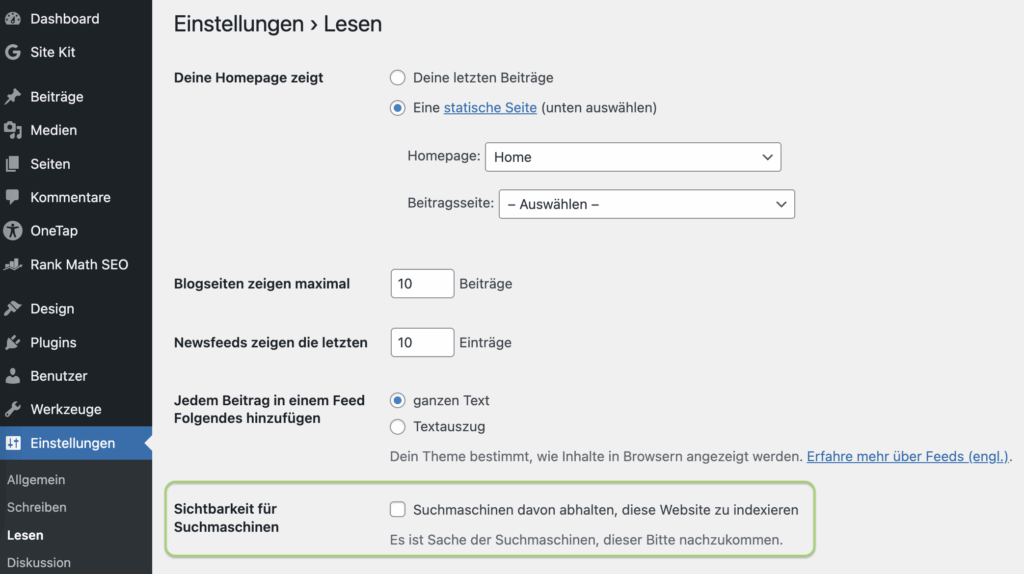1024x574 pixels.
Task: Choose the 'Textauszug' feed option
Action: 398,427
